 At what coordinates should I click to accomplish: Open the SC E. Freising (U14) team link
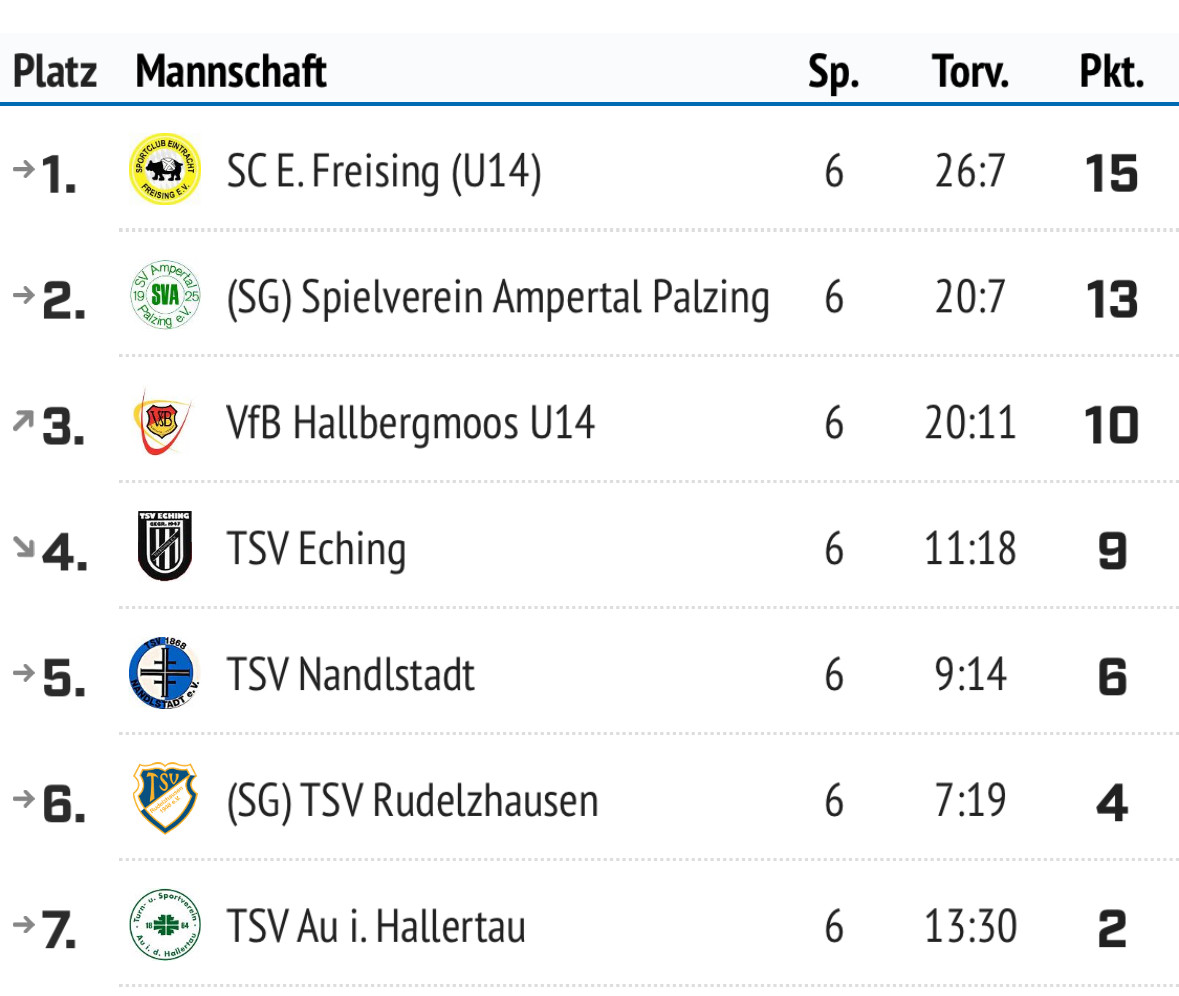[383, 172]
